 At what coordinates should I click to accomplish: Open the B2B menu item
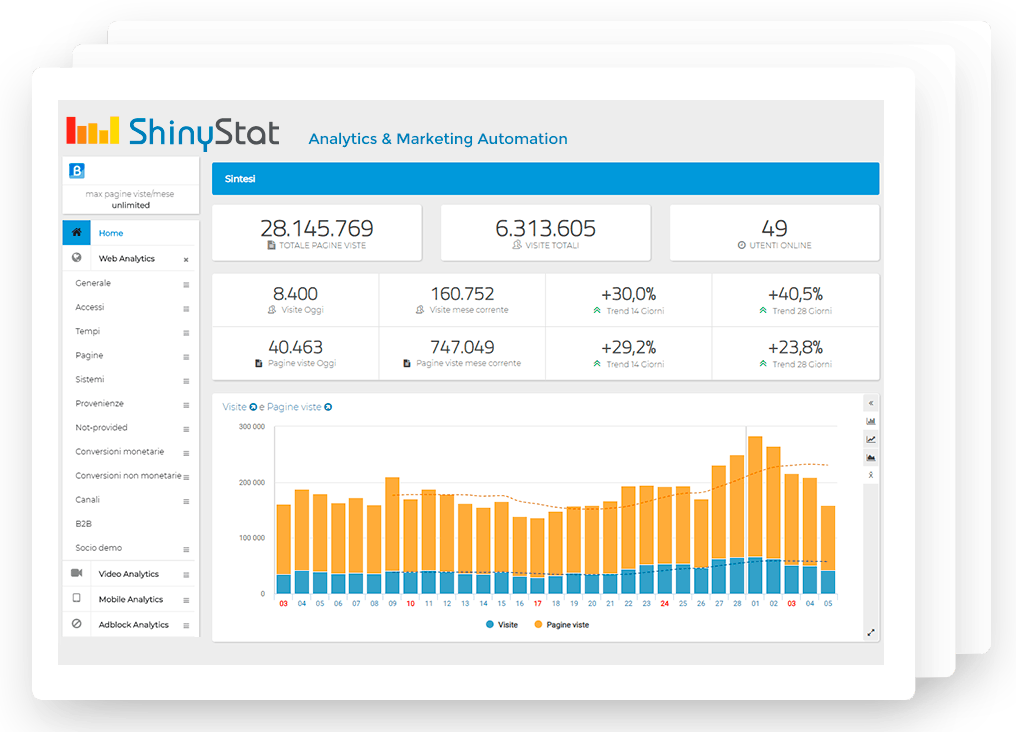click(83, 523)
